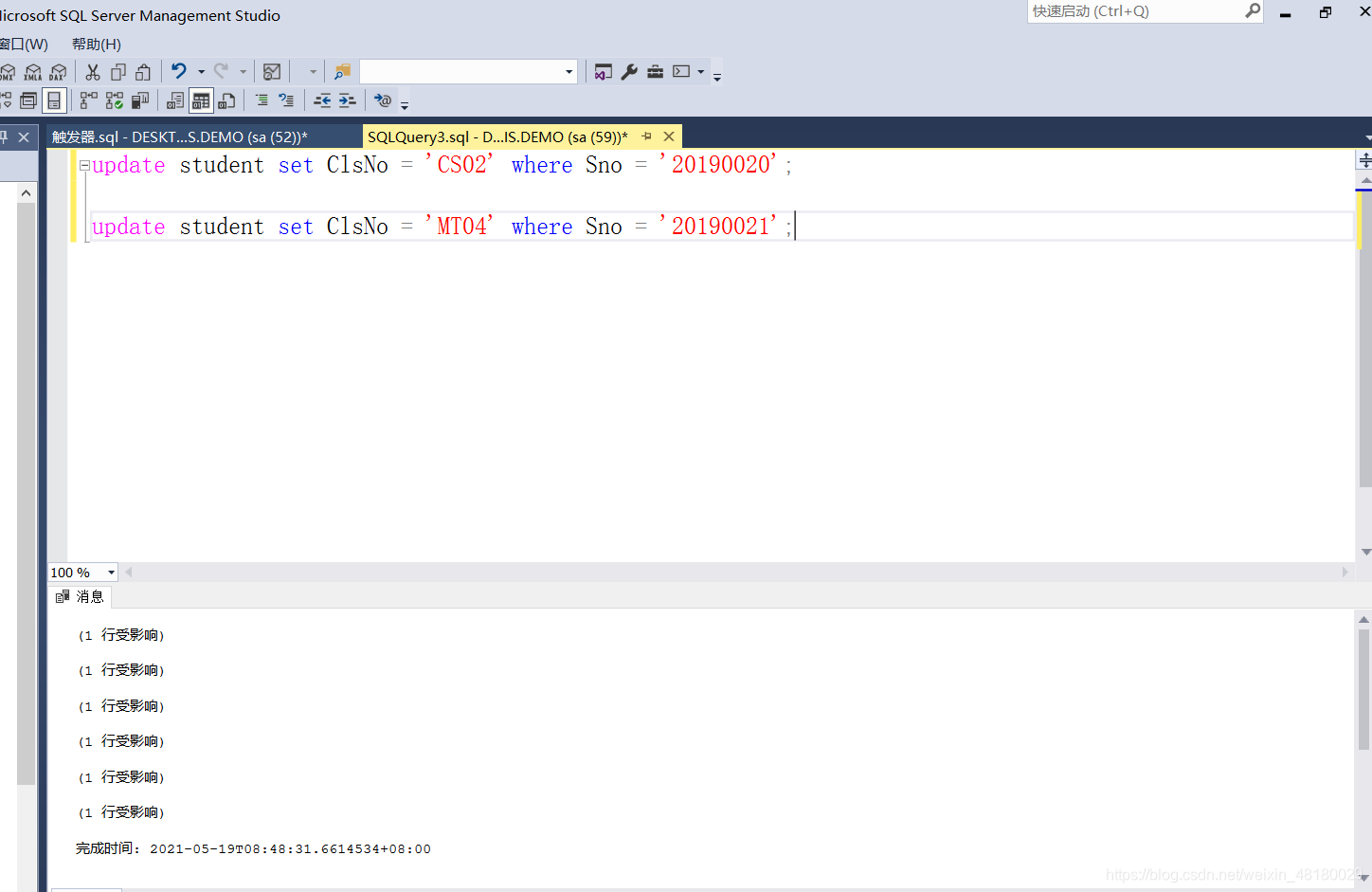The width and height of the screenshot is (1372, 892).
Task: Click the greyed Redo arrow icon
Action: (x=221, y=71)
